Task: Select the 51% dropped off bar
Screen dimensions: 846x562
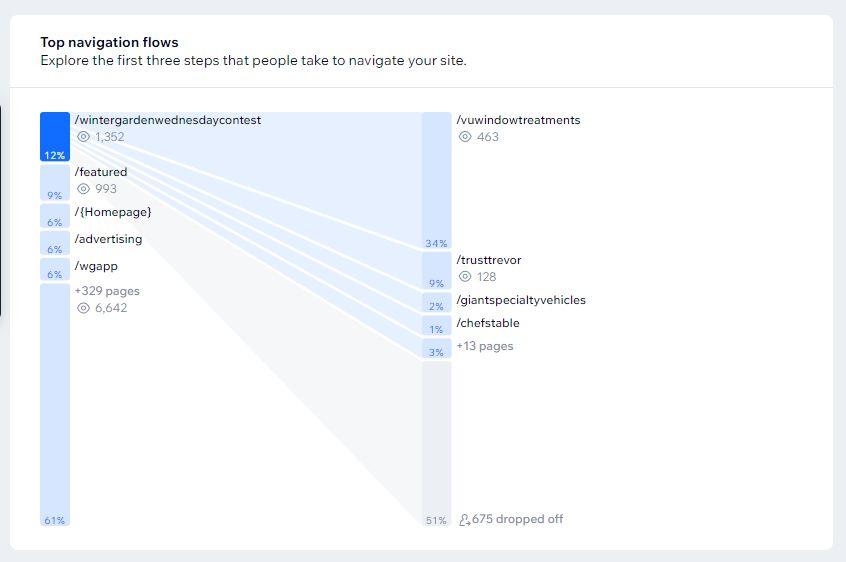Action: (x=436, y=440)
